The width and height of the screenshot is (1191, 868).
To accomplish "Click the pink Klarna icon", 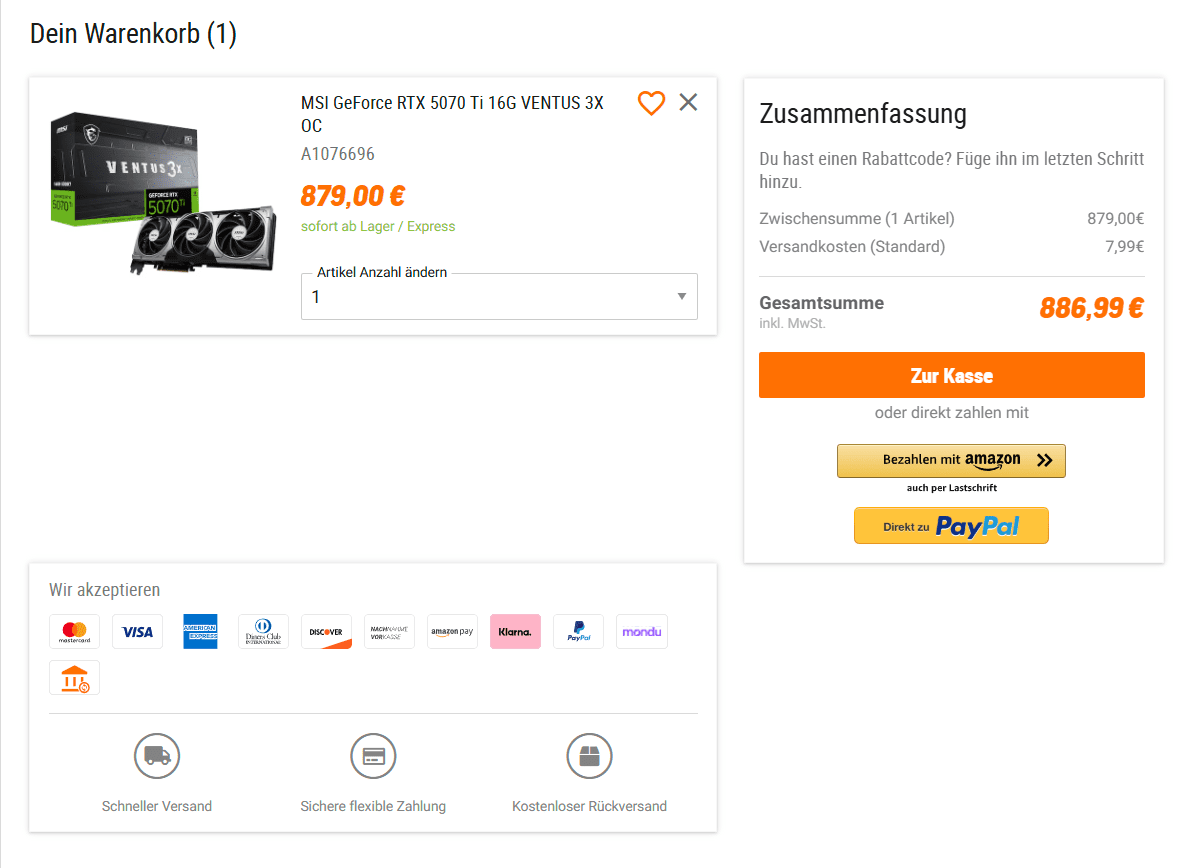I will 515,632.
